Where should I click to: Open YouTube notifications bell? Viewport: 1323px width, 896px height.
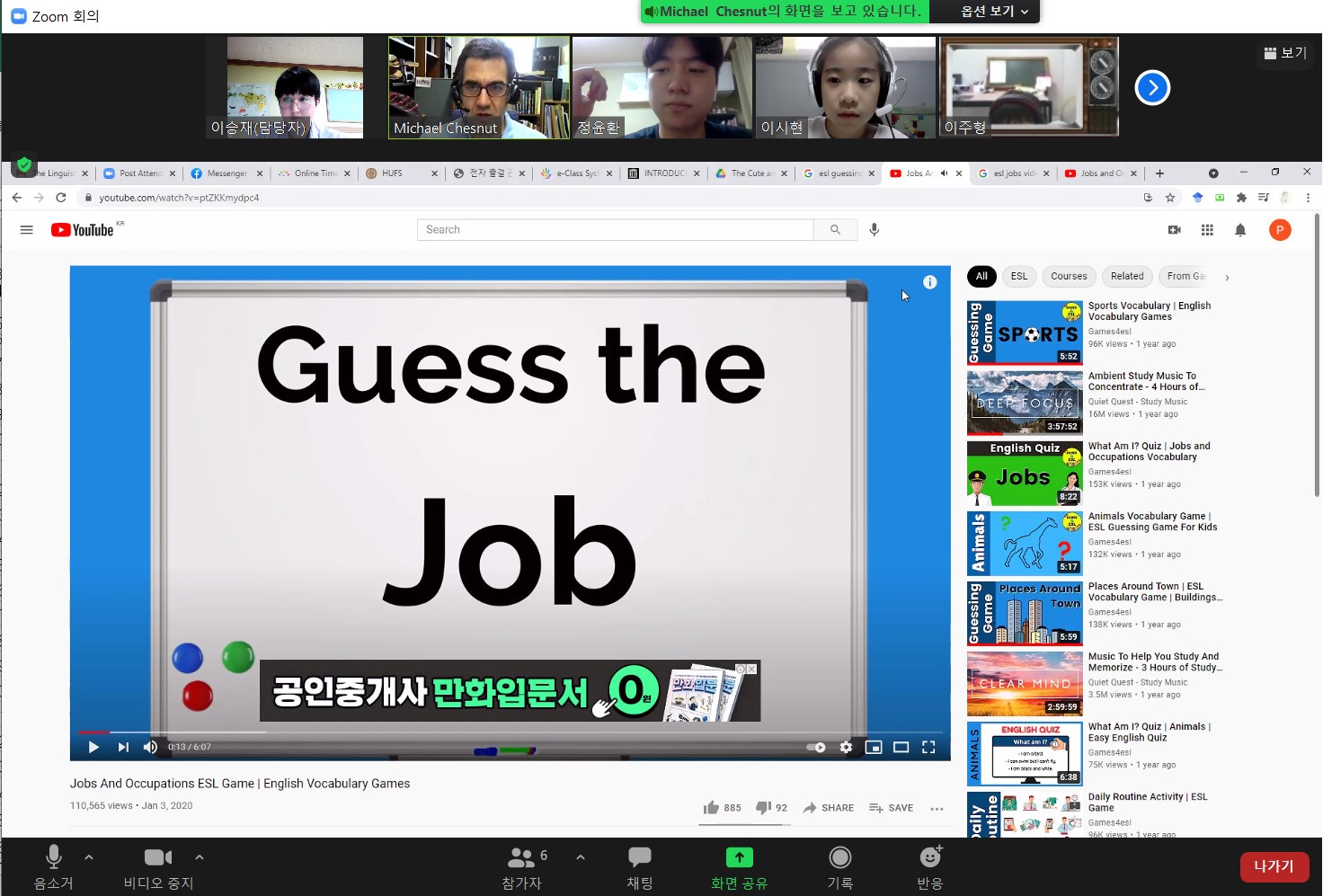[x=1240, y=230]
